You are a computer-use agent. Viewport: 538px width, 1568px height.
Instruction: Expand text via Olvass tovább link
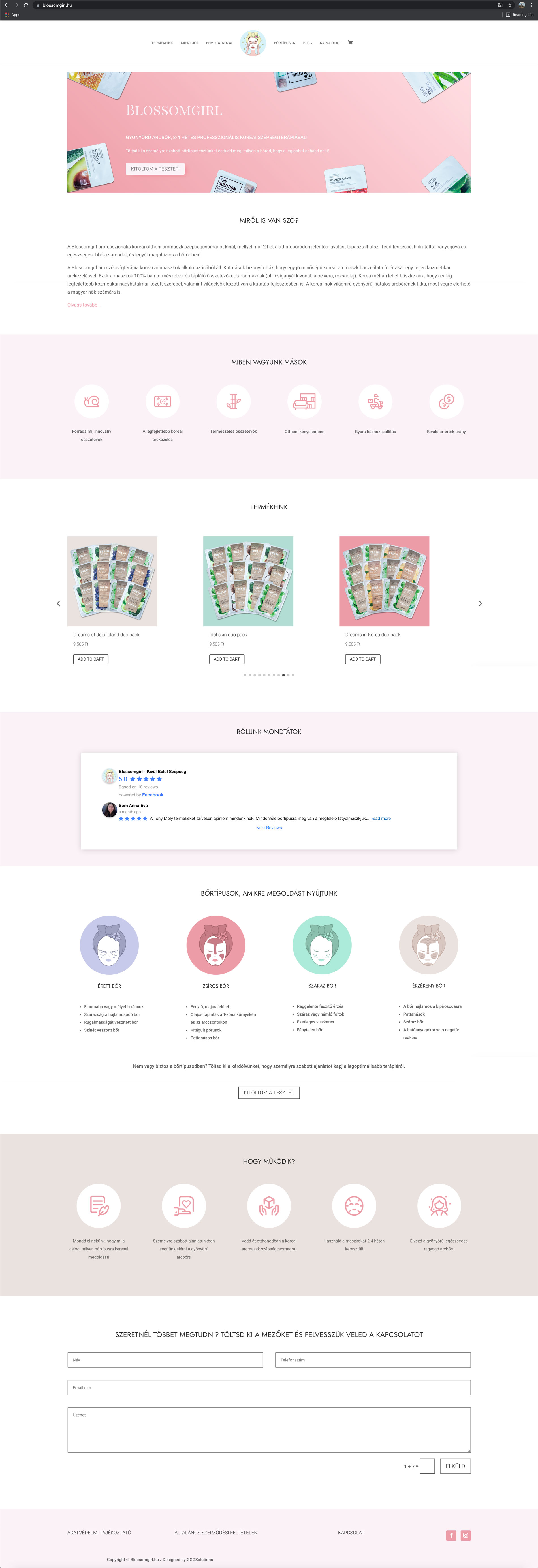pos(84,305)
